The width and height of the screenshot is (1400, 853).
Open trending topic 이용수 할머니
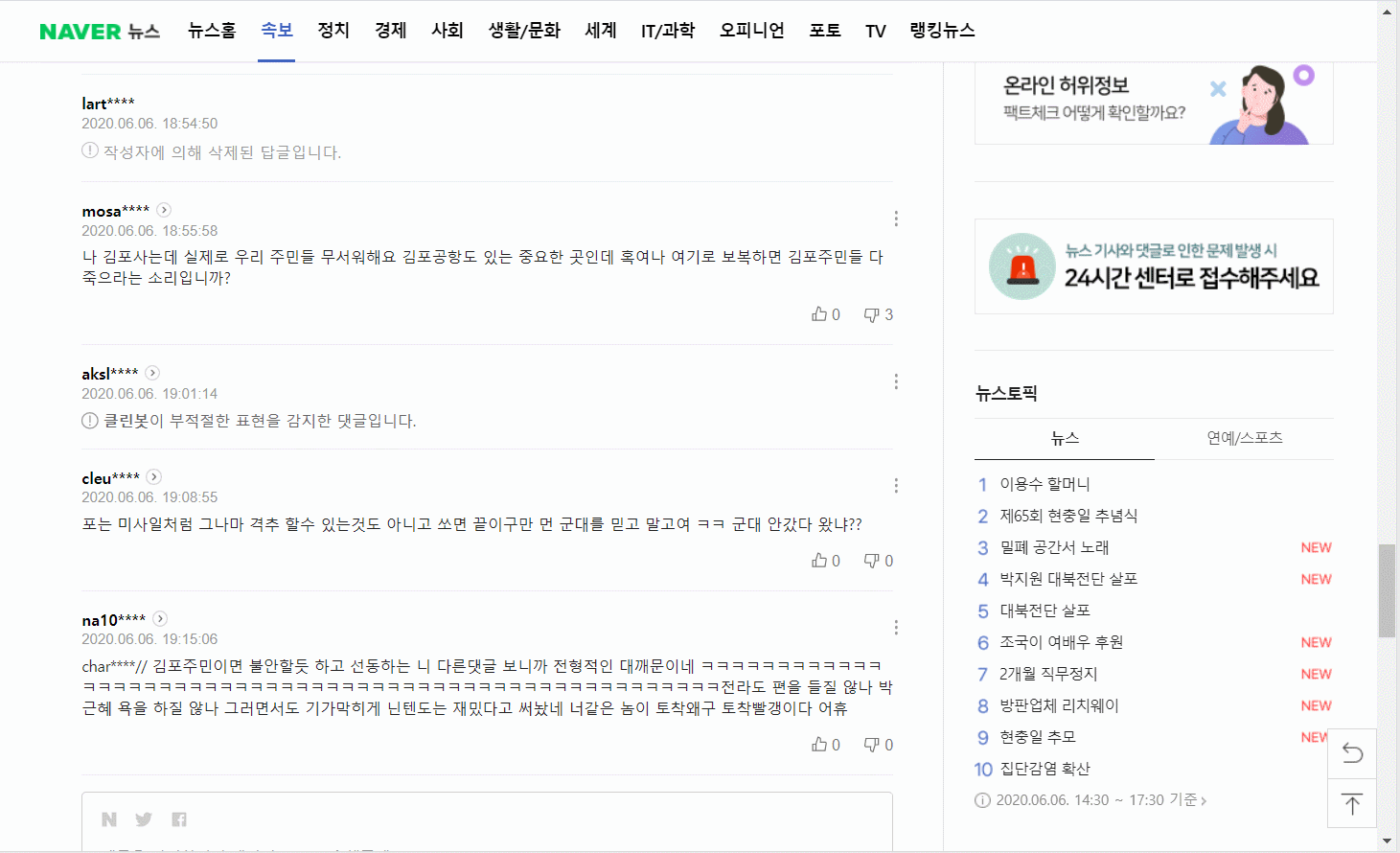click(x=1044, y=484)
